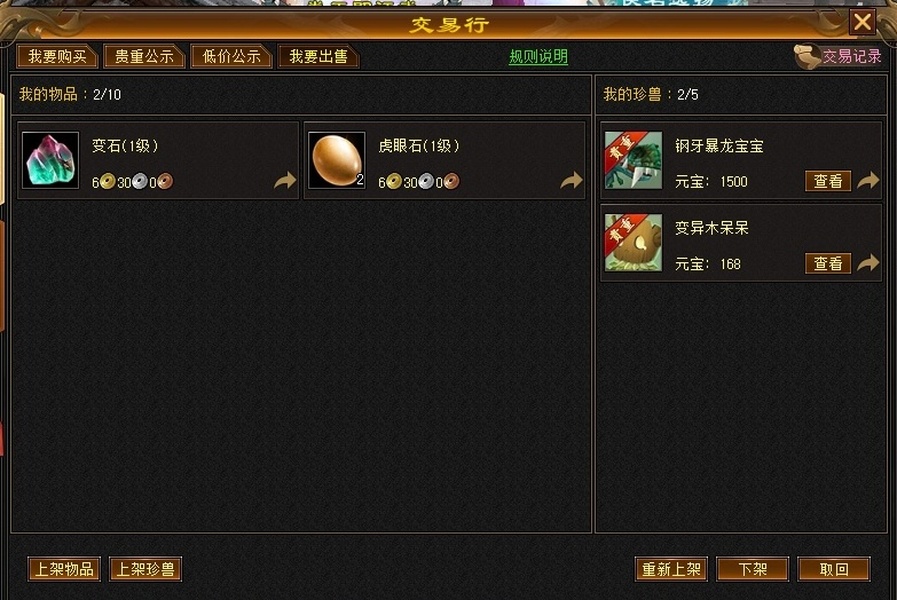Click the share arrow beside 变石(1级)
This screenshot has width=897, height=600.
(285, 181)
